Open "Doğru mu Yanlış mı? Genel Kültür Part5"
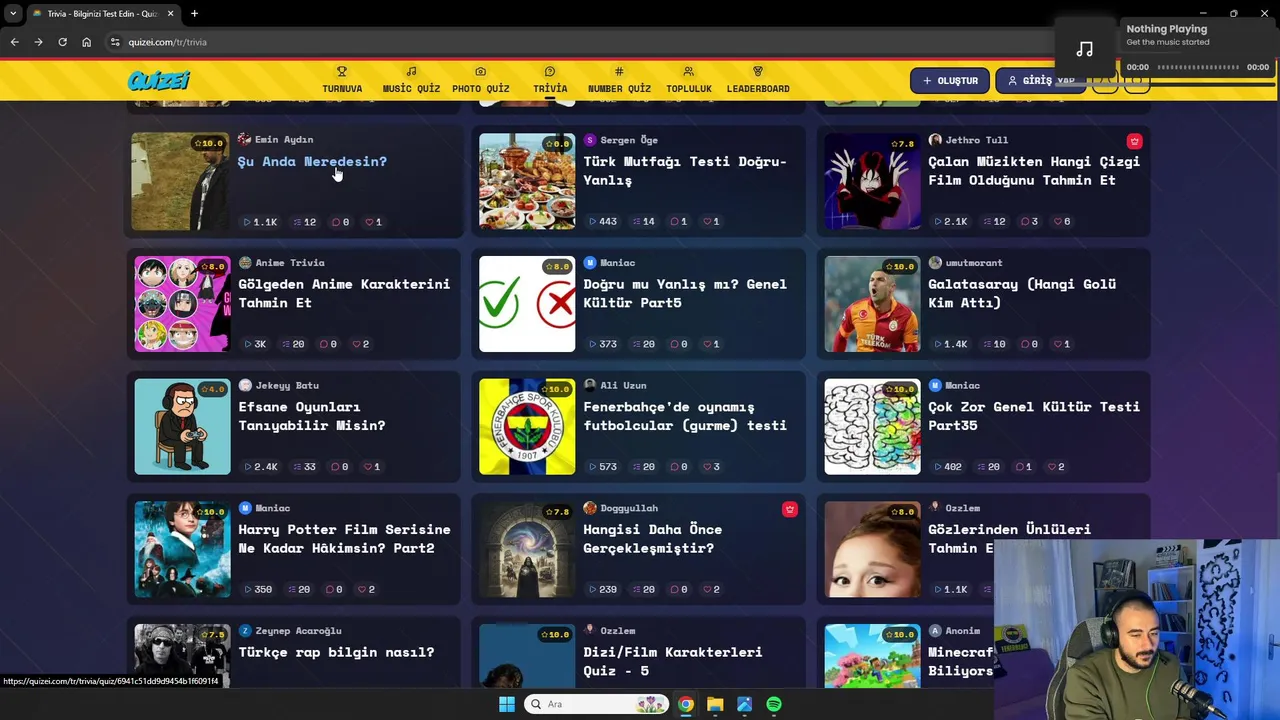Screen dimensions: 1280x720 [685, 293]
